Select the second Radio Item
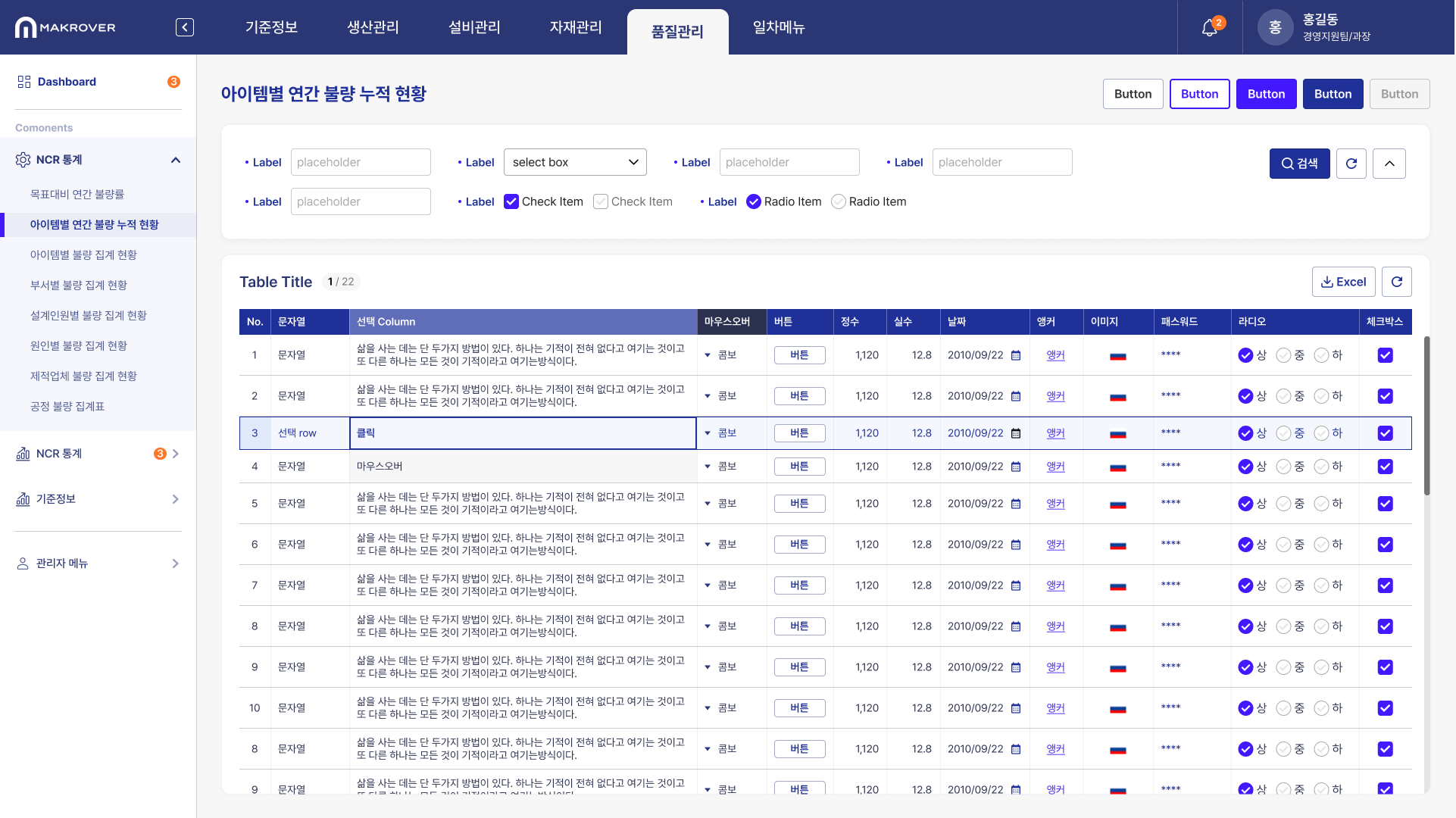This screenshot has height=818, width=1456. point(839,201)
